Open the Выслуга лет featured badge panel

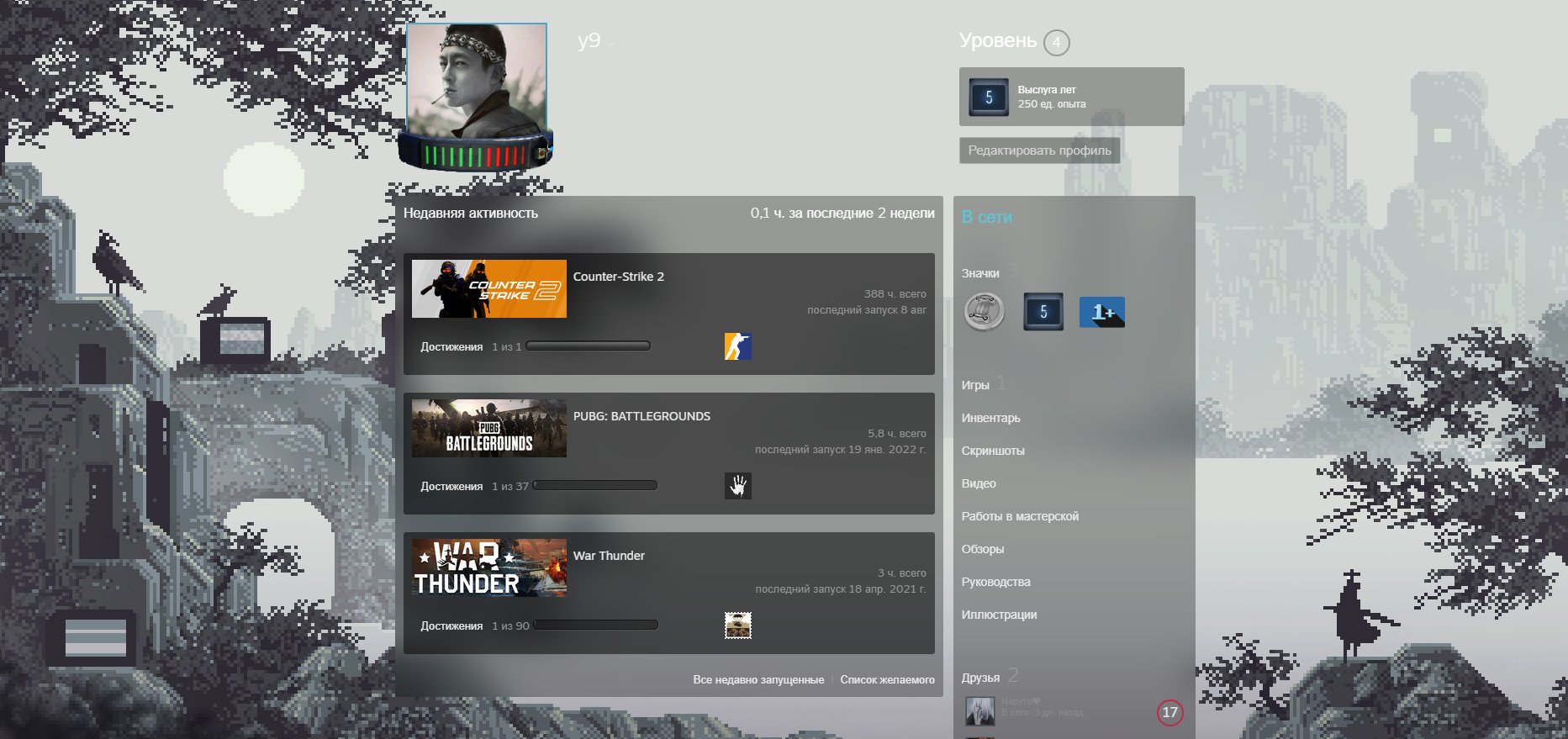click(x=1070, y=97)
